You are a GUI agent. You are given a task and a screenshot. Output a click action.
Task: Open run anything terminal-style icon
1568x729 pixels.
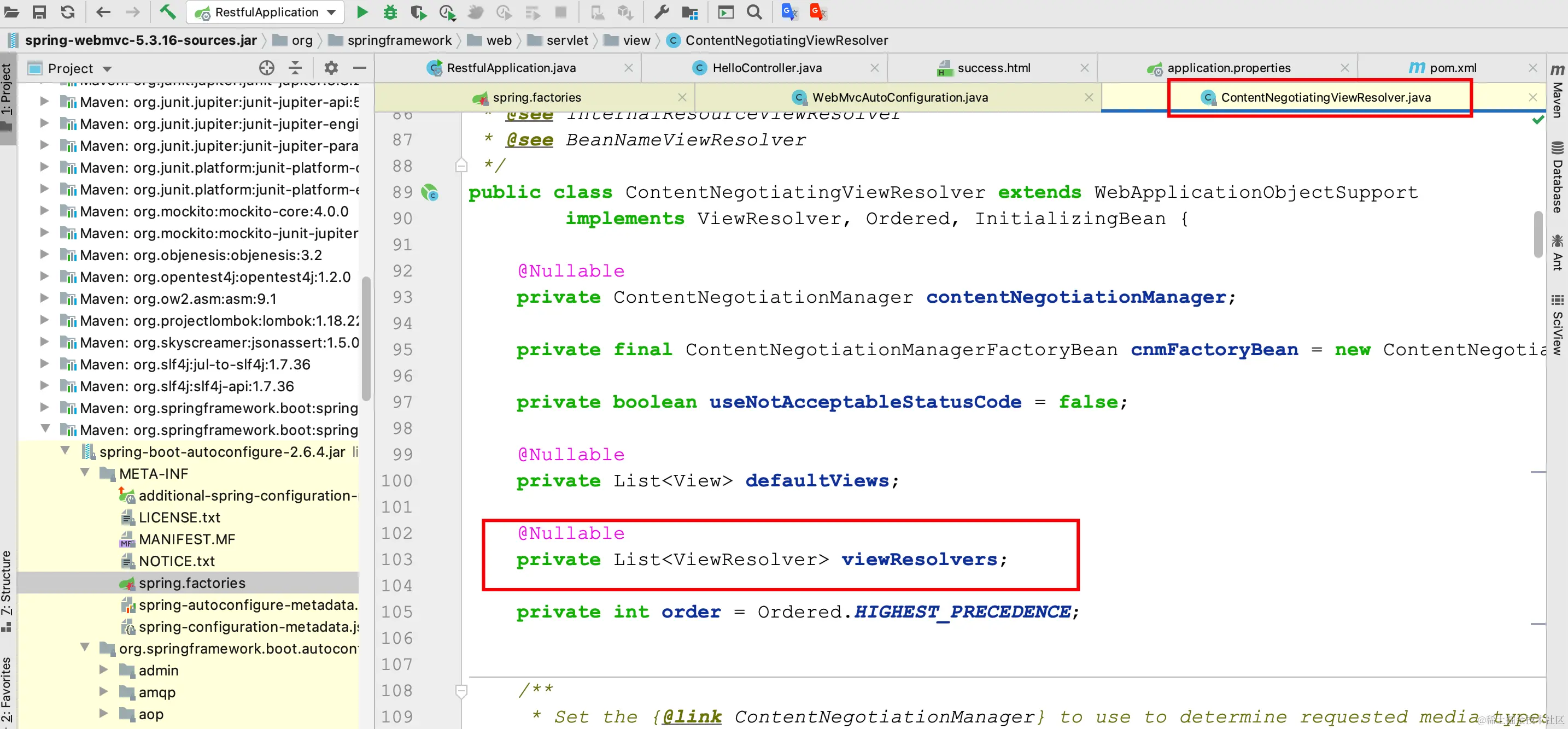click(x=726, y=12)
